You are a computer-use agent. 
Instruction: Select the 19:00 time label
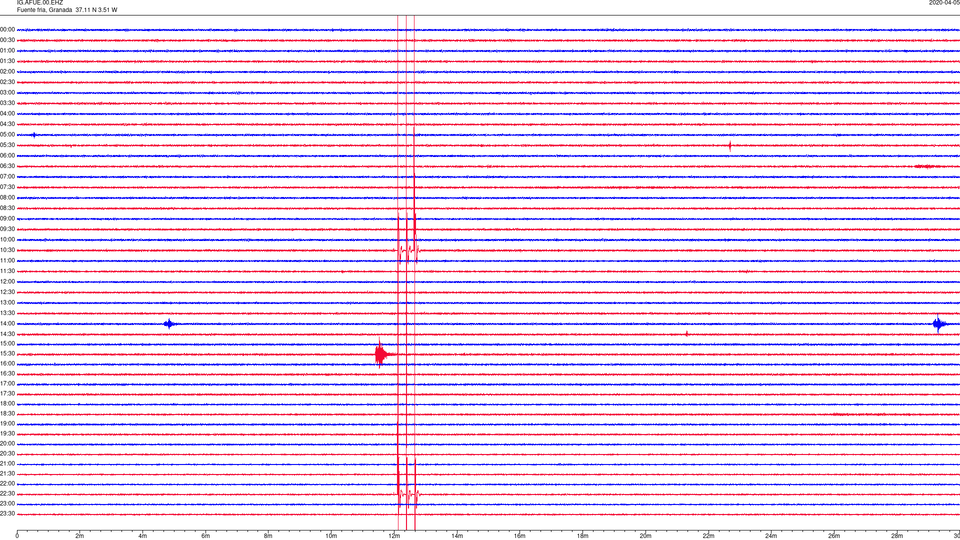click(x=7, y=423)
